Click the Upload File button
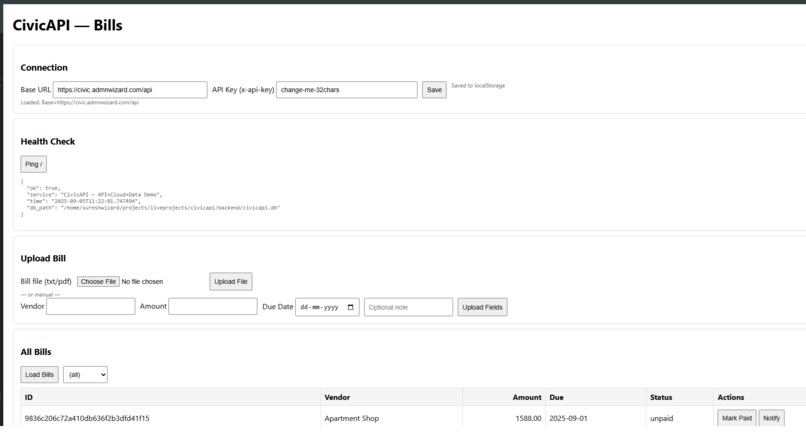This screenshot has width=806, height=434. point(231,281)
